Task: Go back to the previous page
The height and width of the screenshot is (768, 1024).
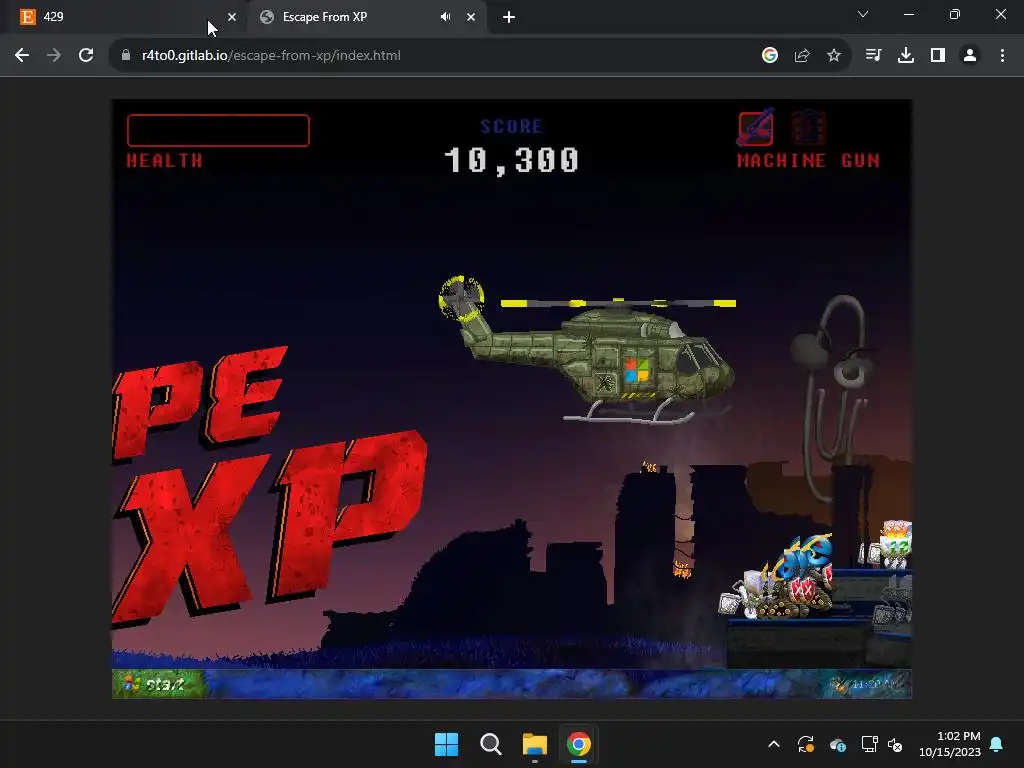Action: [x=22, y=56]
